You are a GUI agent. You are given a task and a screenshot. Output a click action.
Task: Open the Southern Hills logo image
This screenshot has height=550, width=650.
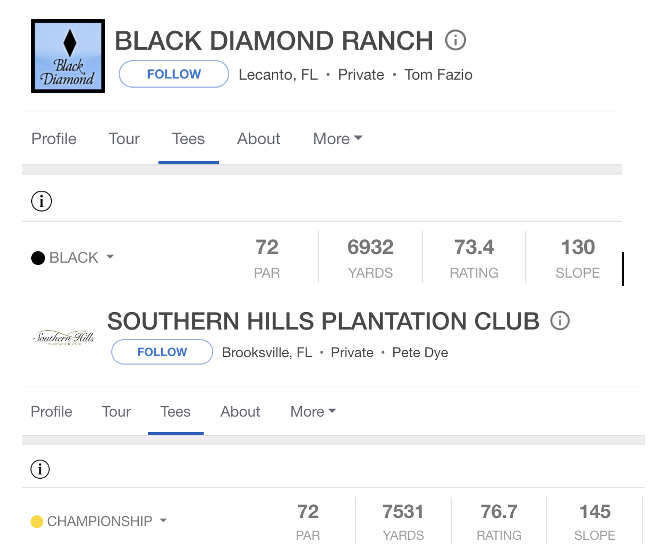[x=63, y=337]
